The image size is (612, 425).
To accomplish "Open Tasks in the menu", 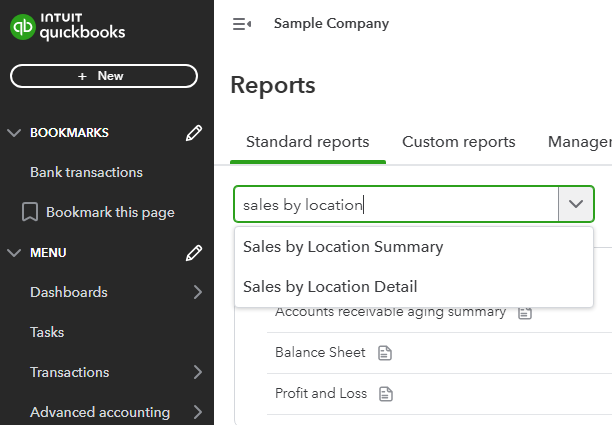I will point(47,332).
